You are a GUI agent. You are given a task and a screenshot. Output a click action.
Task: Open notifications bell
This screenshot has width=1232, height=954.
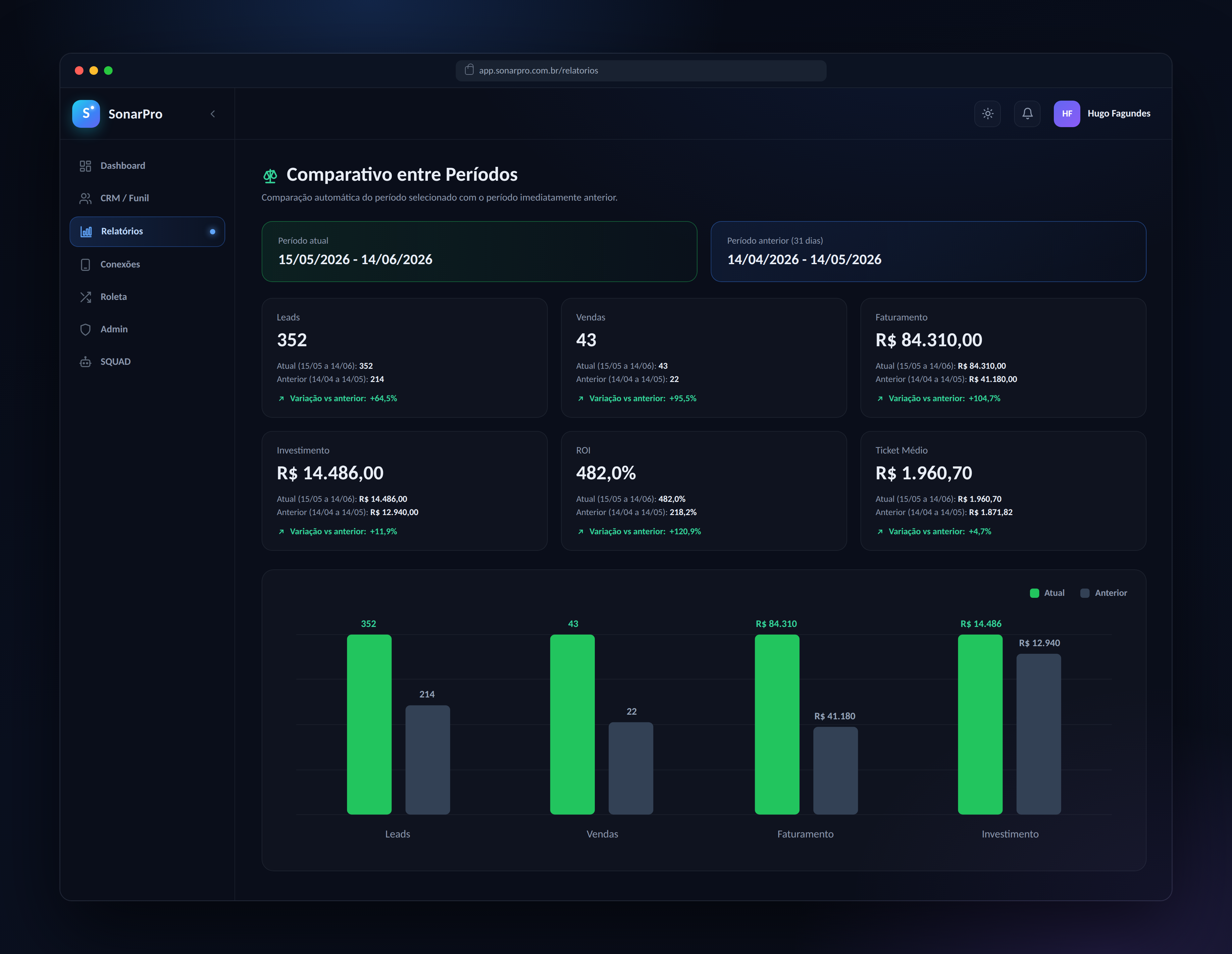(x=1027, y=113)
